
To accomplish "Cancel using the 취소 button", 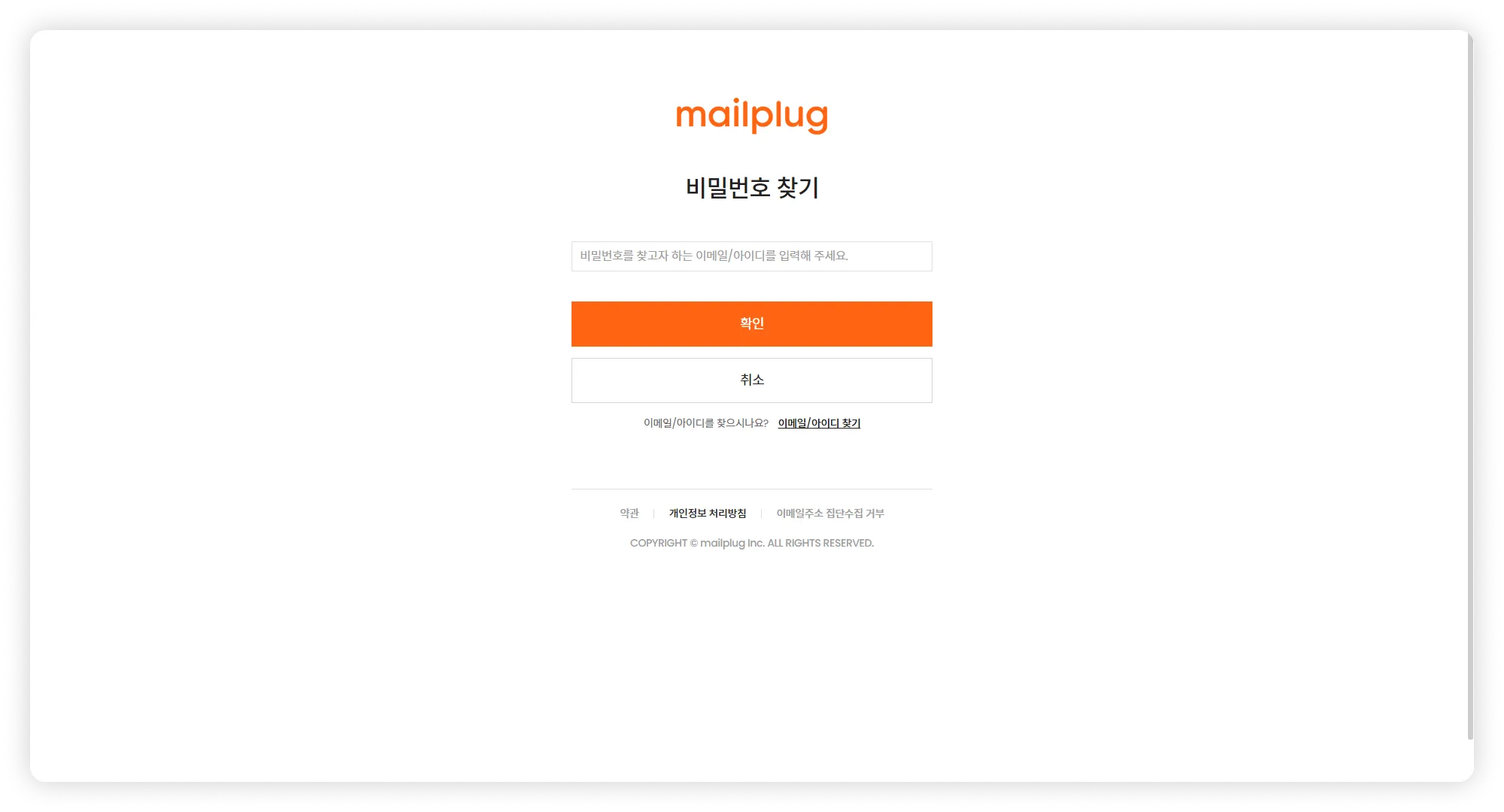I will tap(752, 380).
